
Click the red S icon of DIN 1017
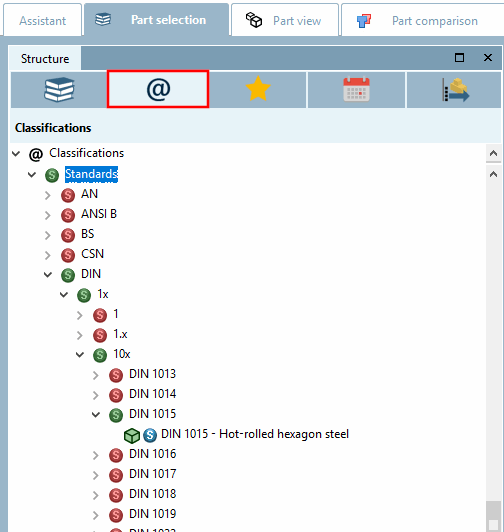click(116, 475)
